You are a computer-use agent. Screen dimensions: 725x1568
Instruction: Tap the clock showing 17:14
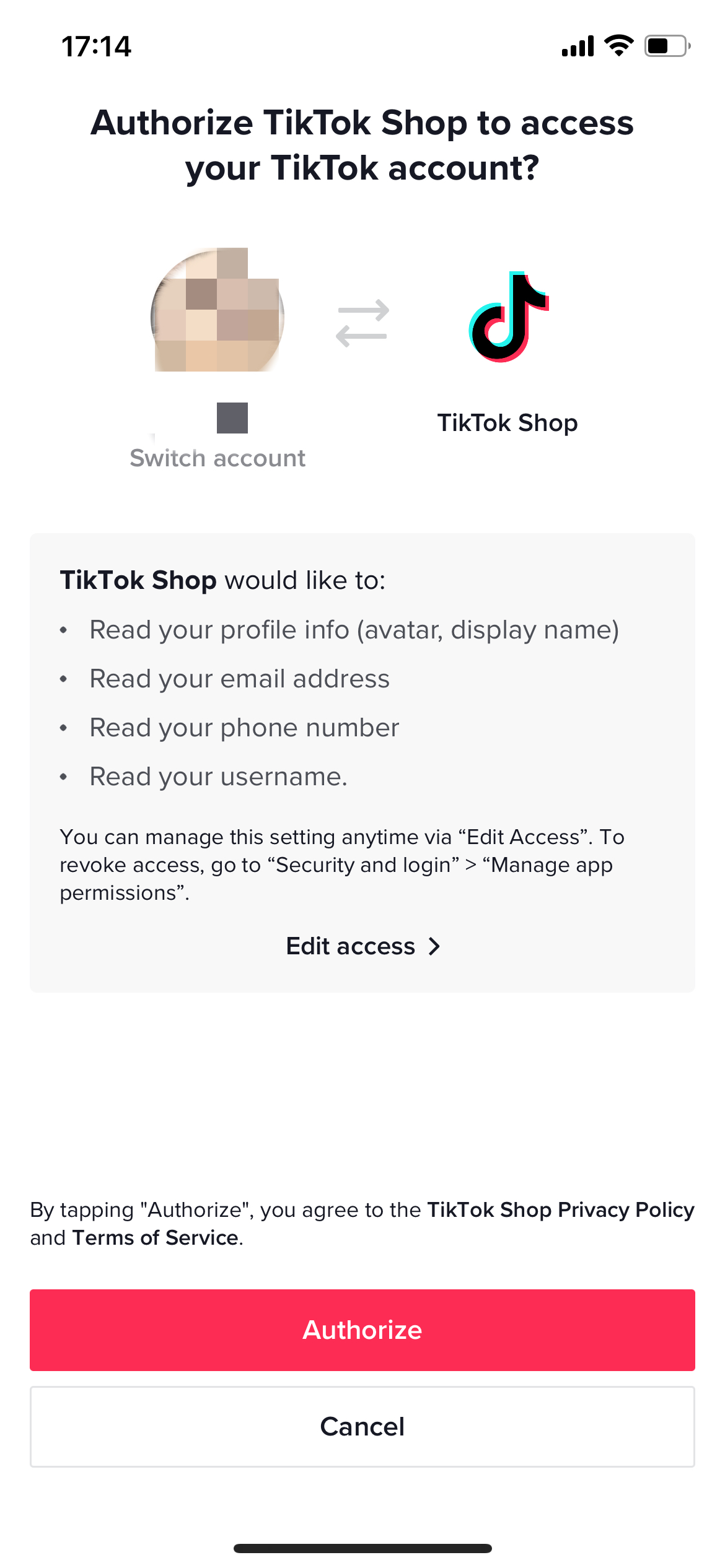[96, 45]
